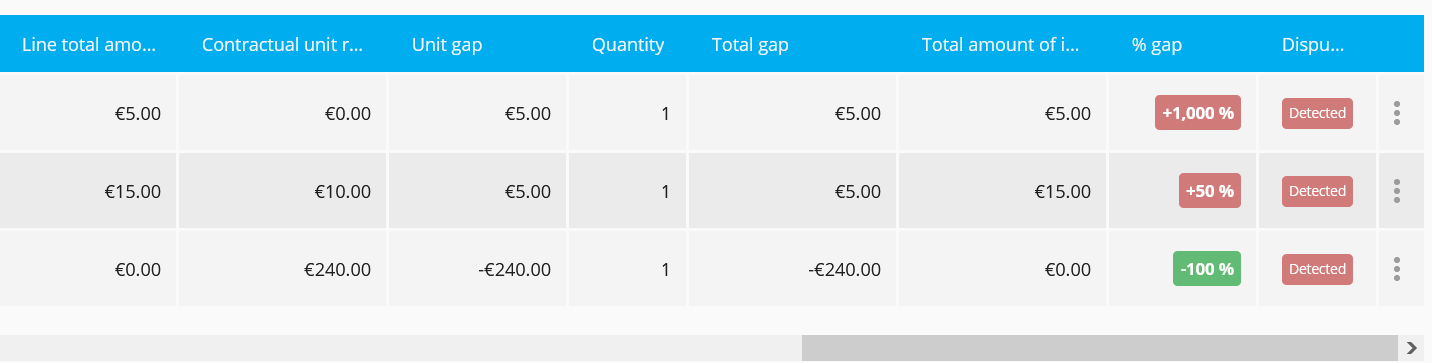Sort by the Contractual unit rate column
This screenshot has width=1432, height=363.
pyautogui.click(x=282, y=45)
